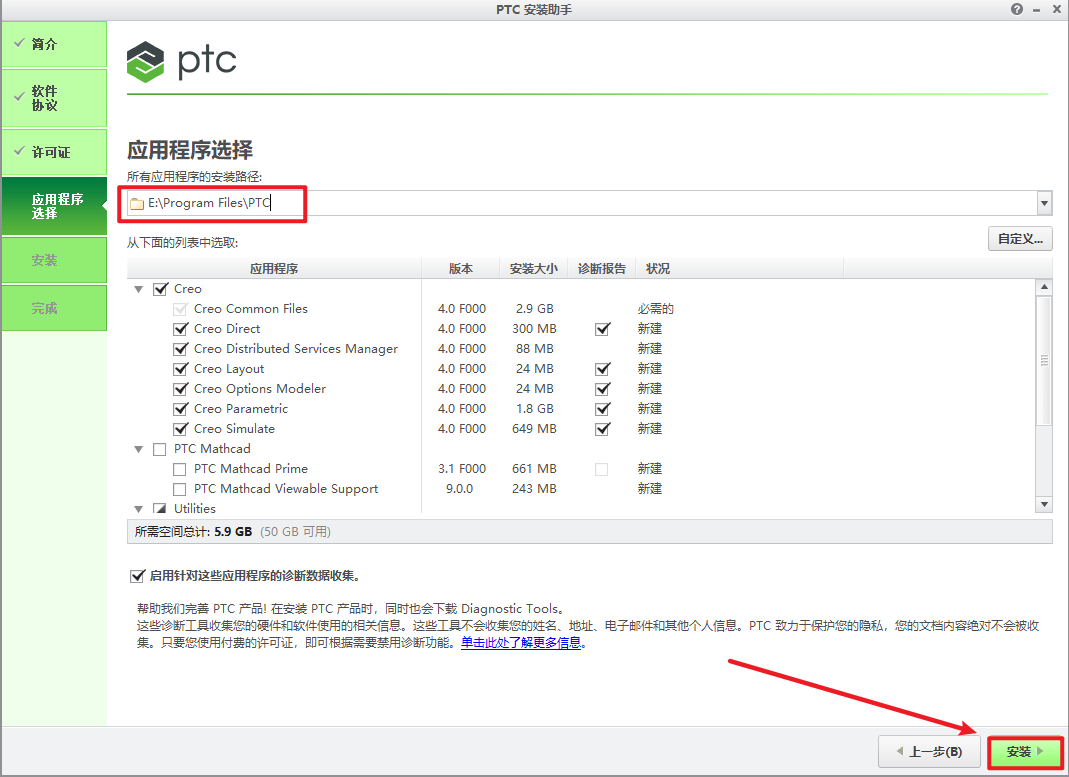This screenshot has width=1069, height=777.
Task: Open the 自定义 dialog
Action: (x=1020, y=238)
